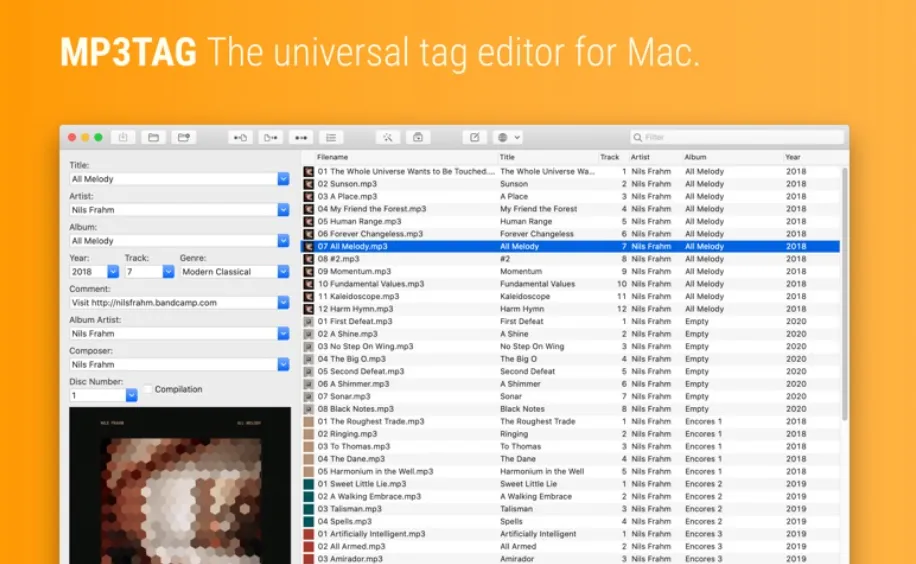The height and width of the screenshot is (564, 916).
Task: Click cover icon beside 12 Harm Hymn.mp3
Action: coord(308,309)
